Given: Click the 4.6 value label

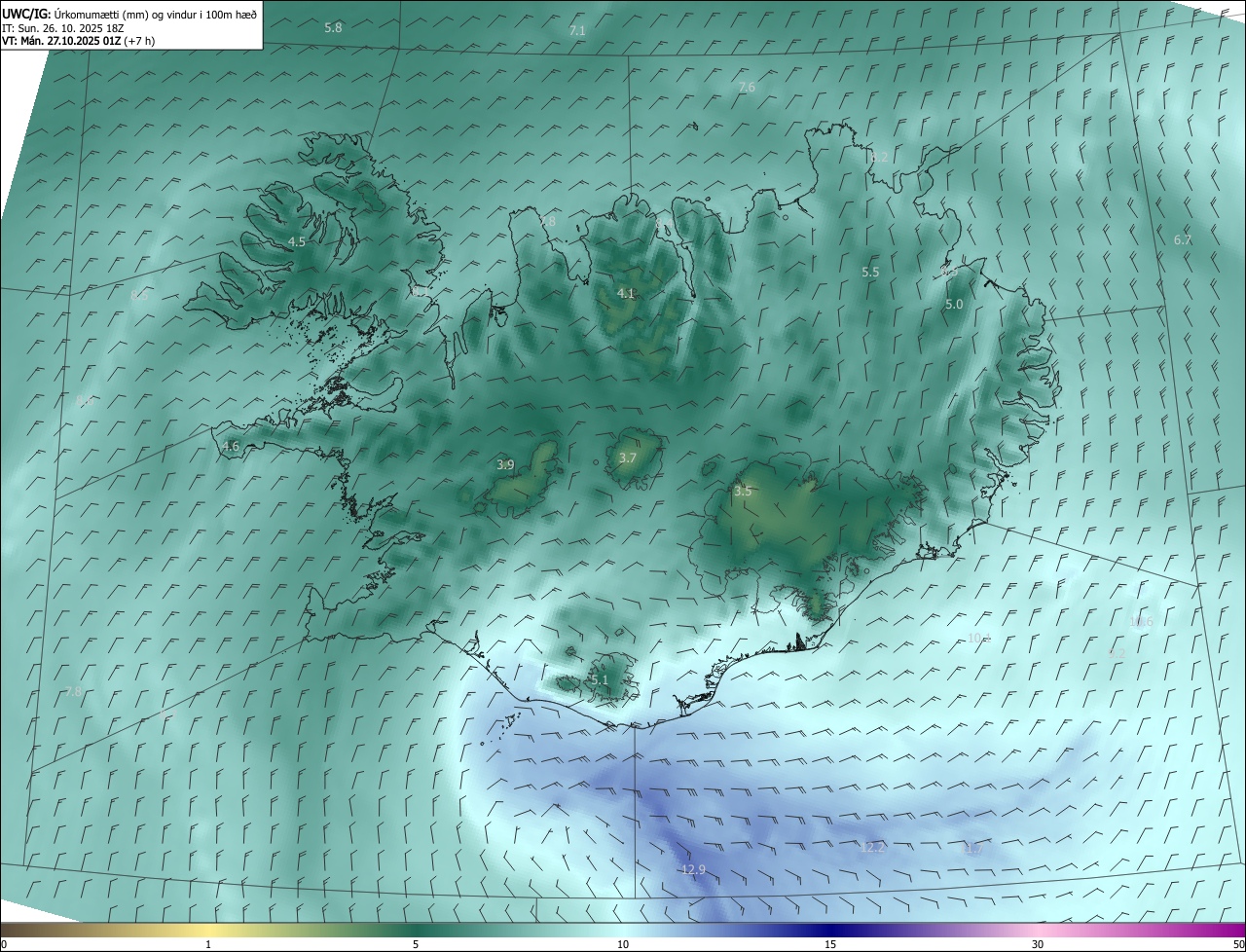Looking at the screenshot, I should [231, 446].
